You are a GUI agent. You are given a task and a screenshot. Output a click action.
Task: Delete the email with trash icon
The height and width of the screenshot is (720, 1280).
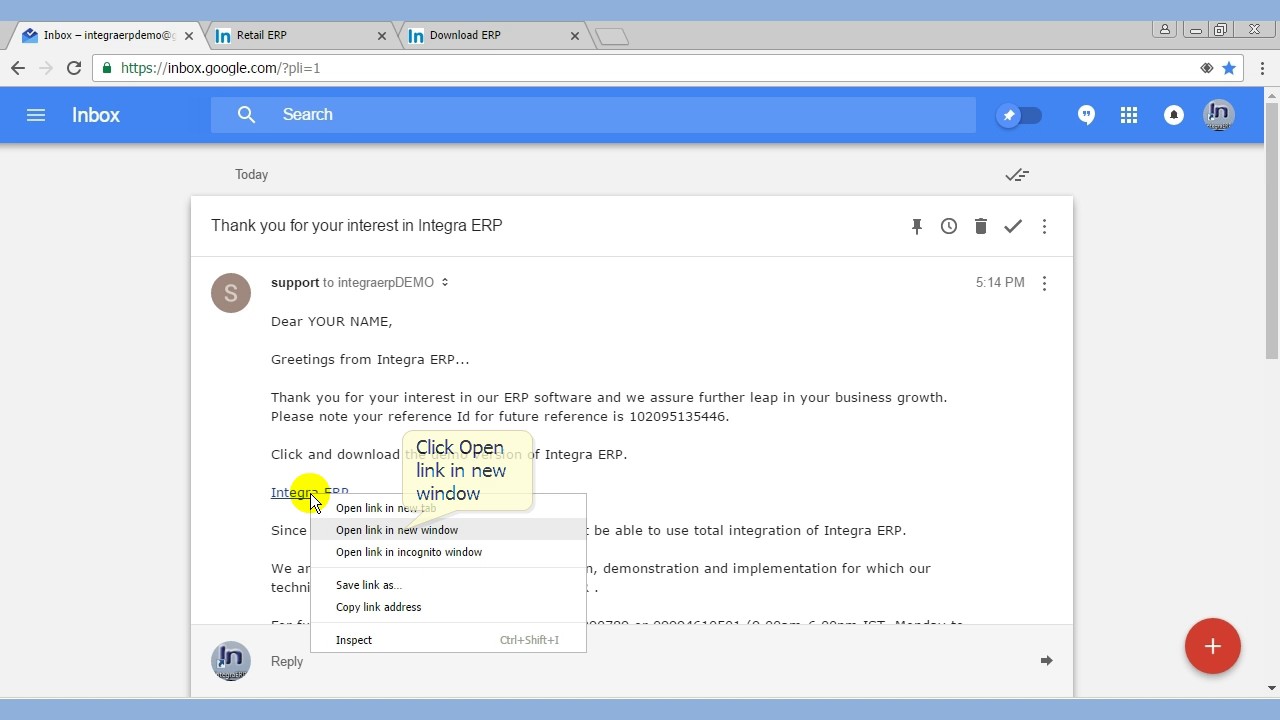point(980,226)
